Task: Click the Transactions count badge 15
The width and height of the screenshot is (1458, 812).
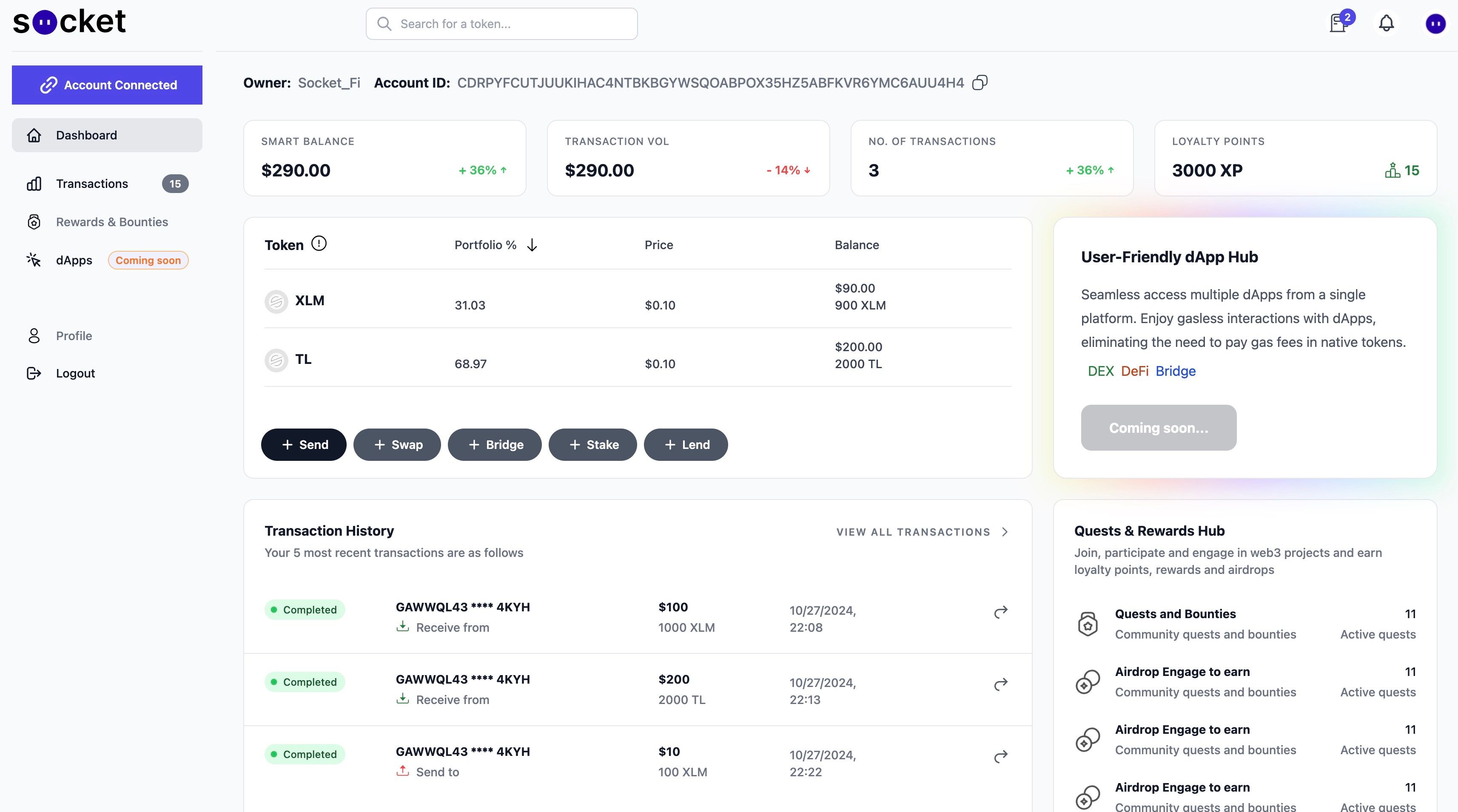Action: pyautogui.click(x=176, y=184)
